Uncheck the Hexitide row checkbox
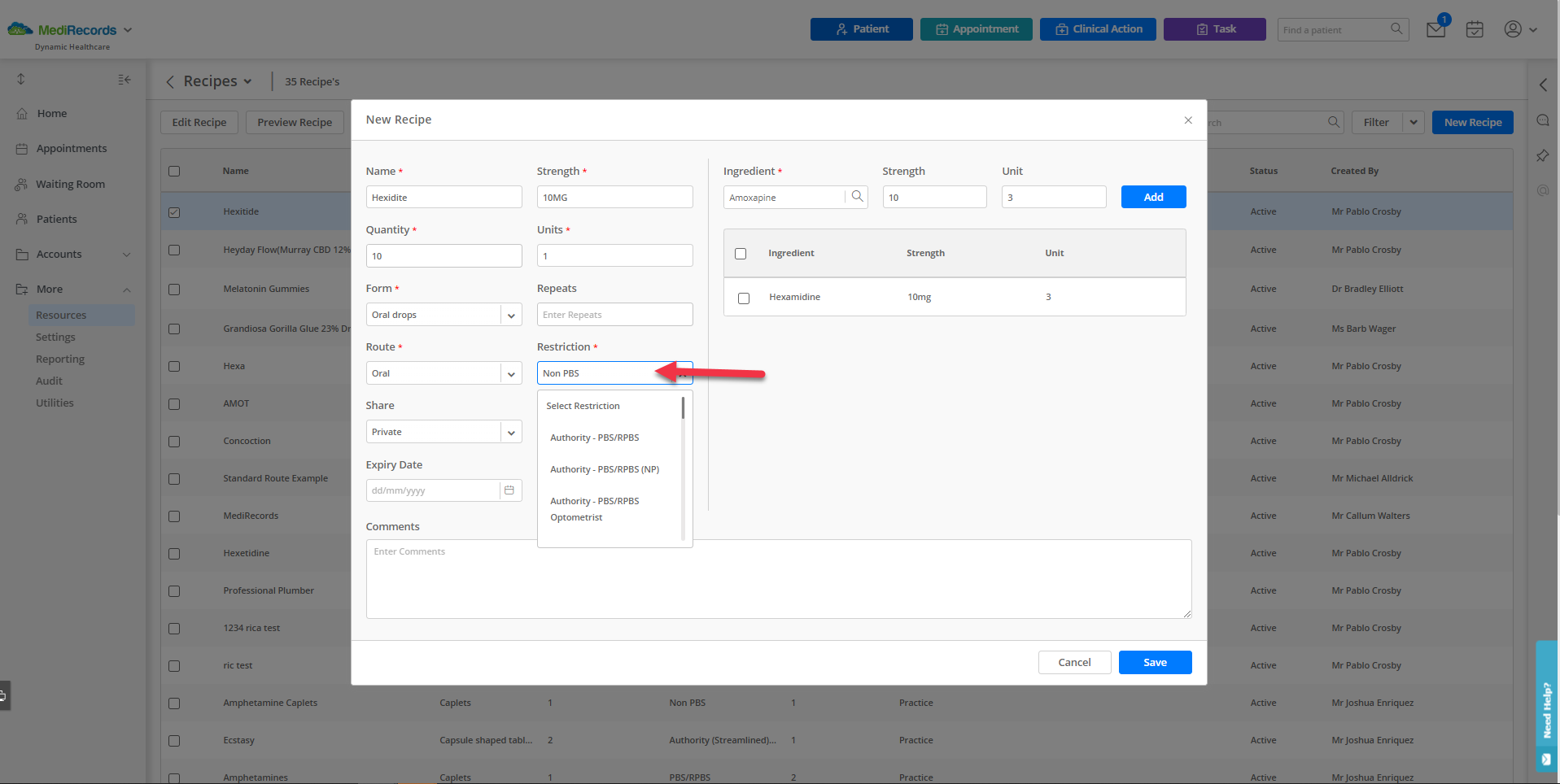This screenshot has width=1560, height=784. point(174,212)
